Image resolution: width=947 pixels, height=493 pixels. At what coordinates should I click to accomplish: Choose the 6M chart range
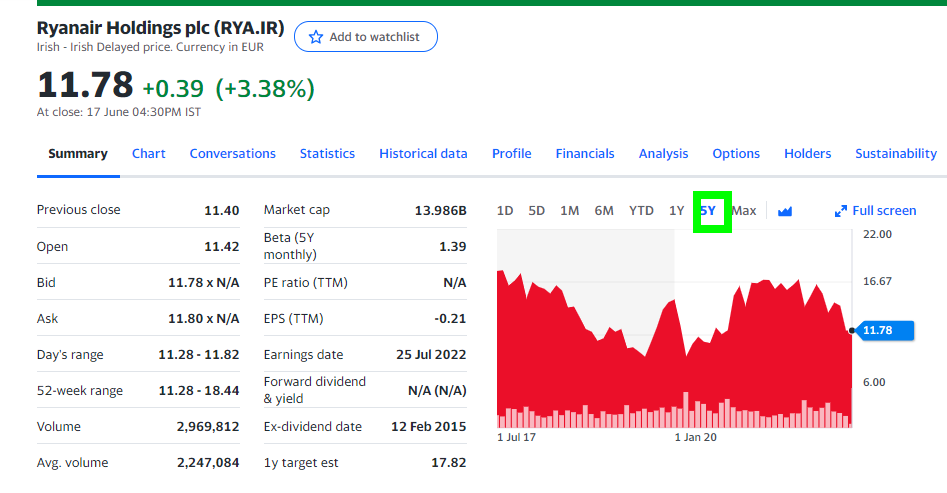point(604,211)
